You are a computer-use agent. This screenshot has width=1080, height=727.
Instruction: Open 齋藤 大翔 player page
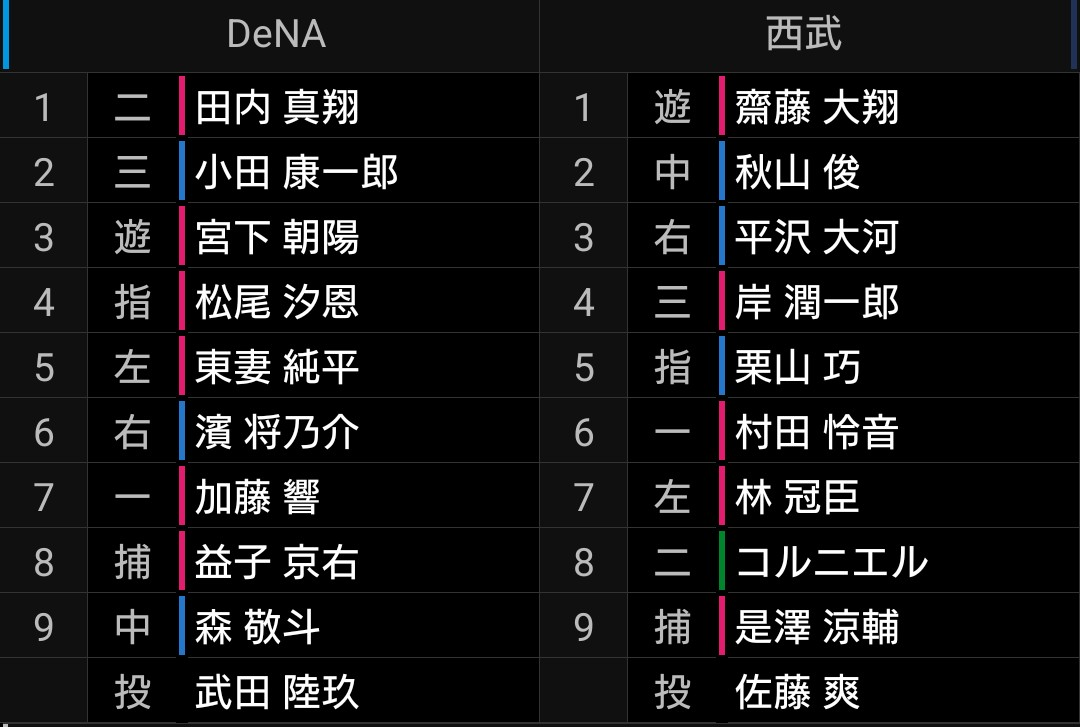point(817,107)
